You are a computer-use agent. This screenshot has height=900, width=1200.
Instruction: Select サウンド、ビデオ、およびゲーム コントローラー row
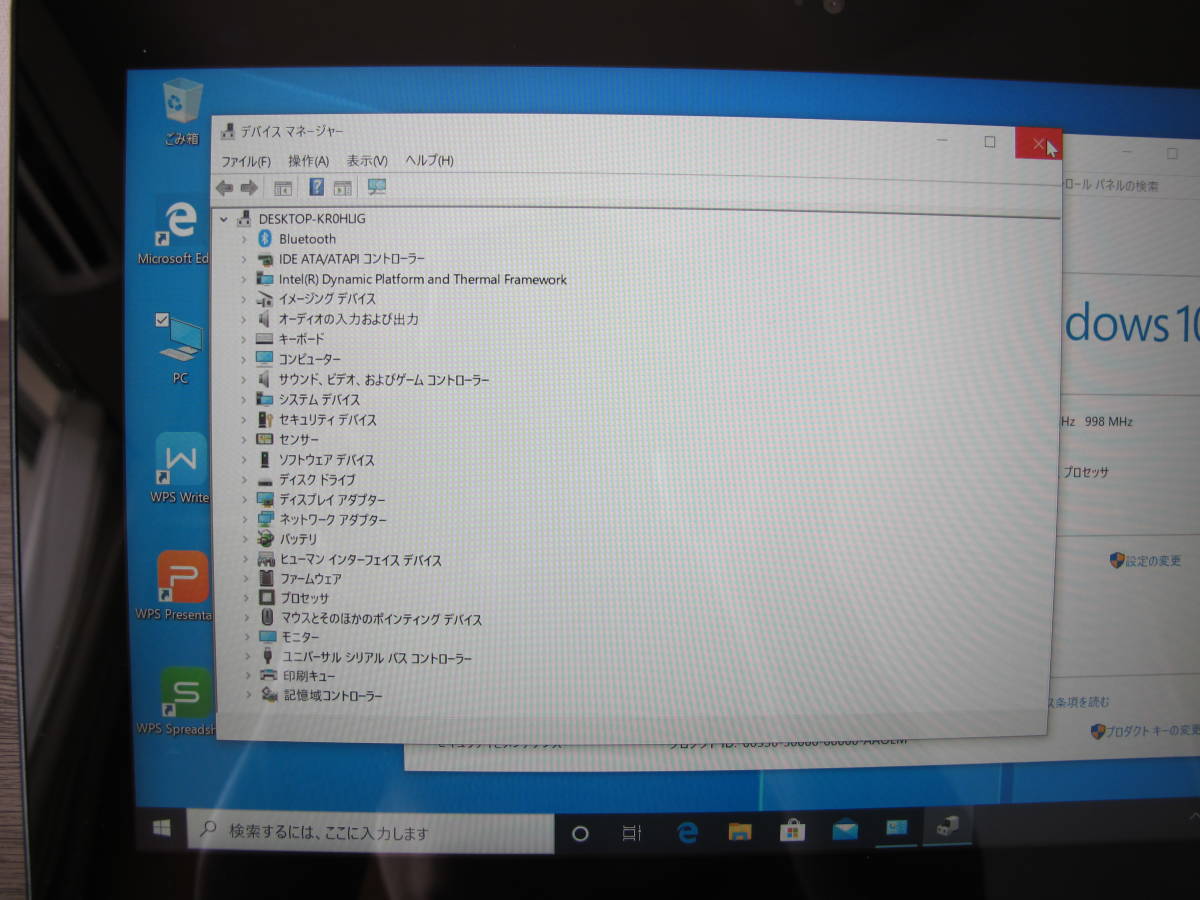click(x=373, y=380)
